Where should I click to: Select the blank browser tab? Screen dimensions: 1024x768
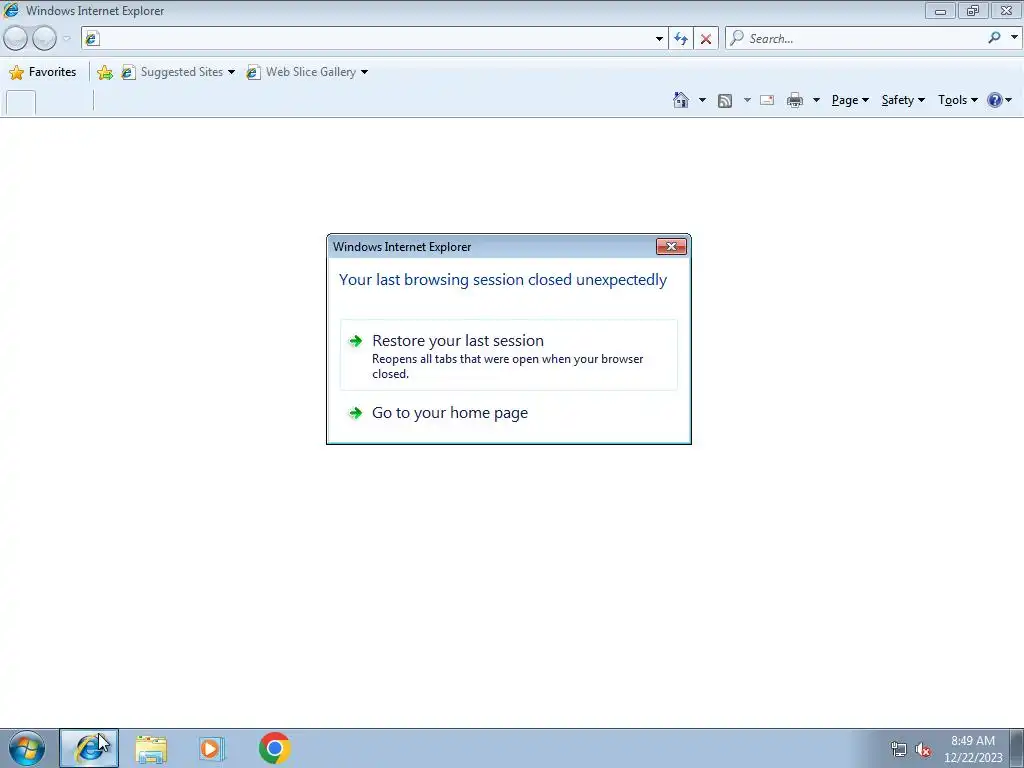(x=20, y=103)
